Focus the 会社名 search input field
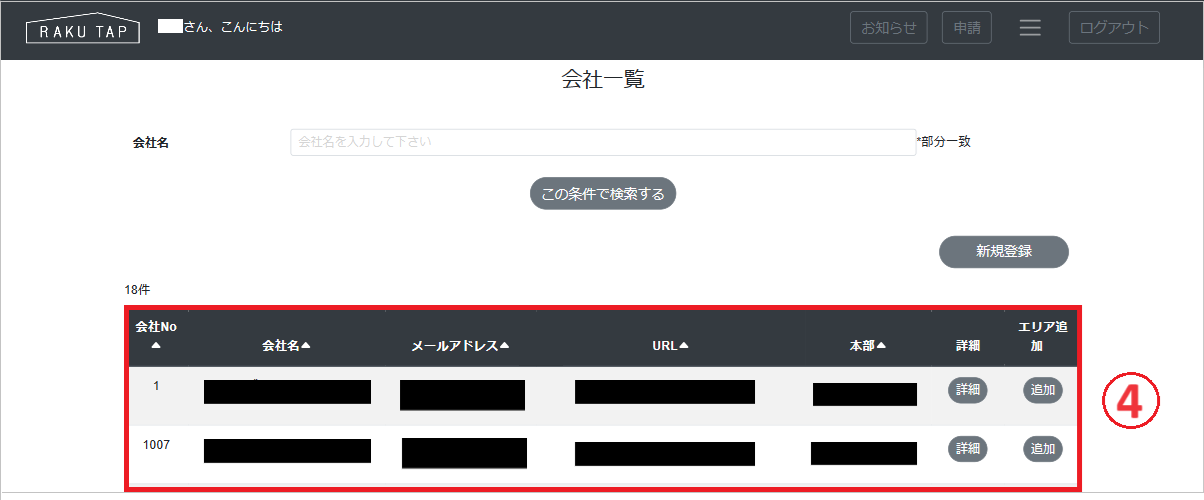1204x500 pixels. point(603,142)
